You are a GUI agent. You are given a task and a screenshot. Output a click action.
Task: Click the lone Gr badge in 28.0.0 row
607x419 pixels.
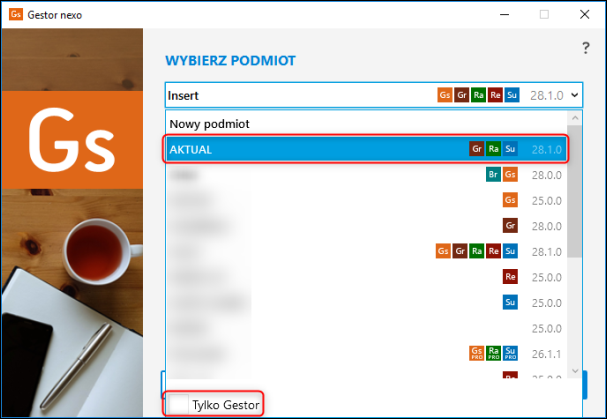pos(510,225)
